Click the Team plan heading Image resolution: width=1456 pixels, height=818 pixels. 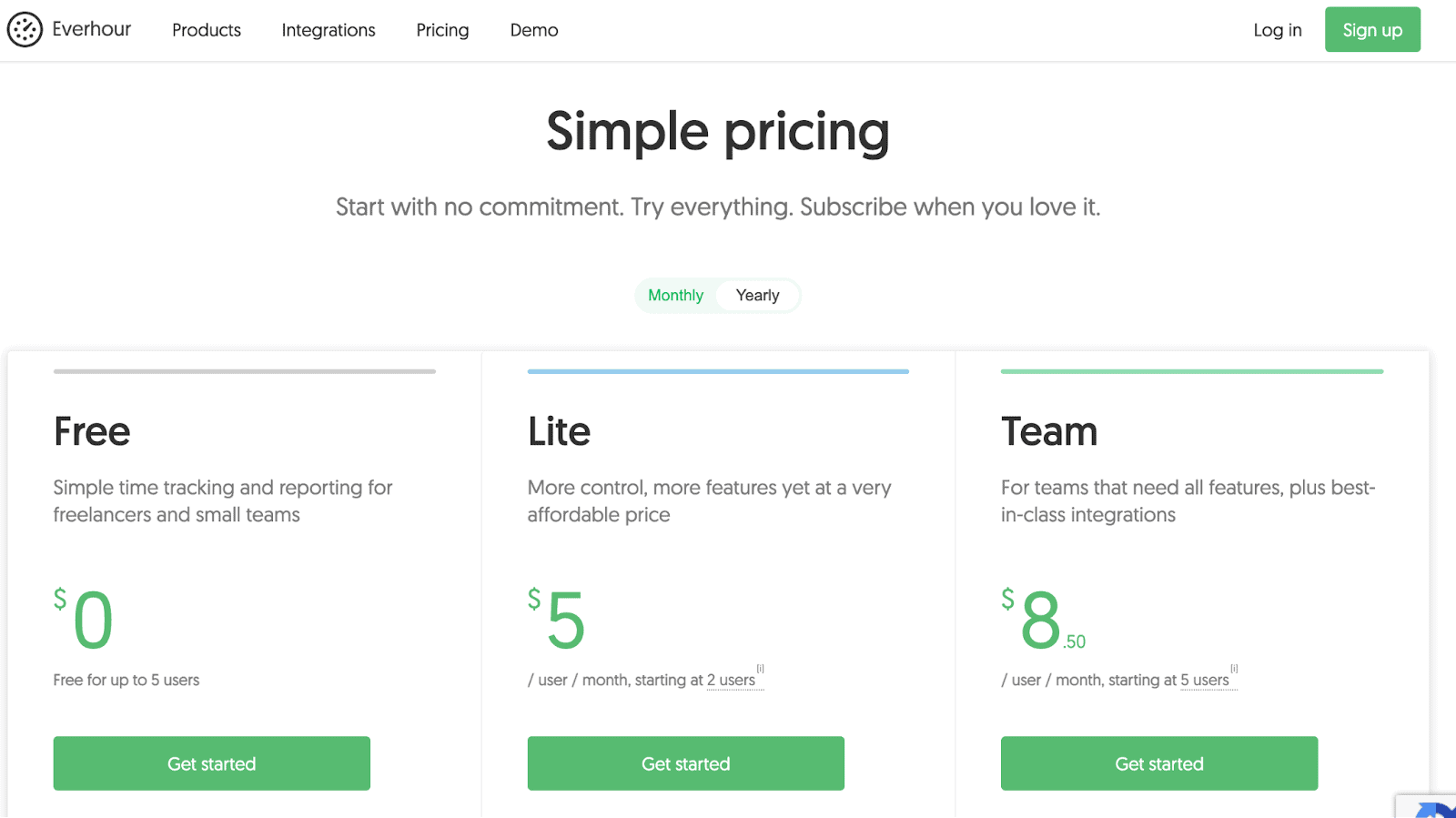point(1048,431)
